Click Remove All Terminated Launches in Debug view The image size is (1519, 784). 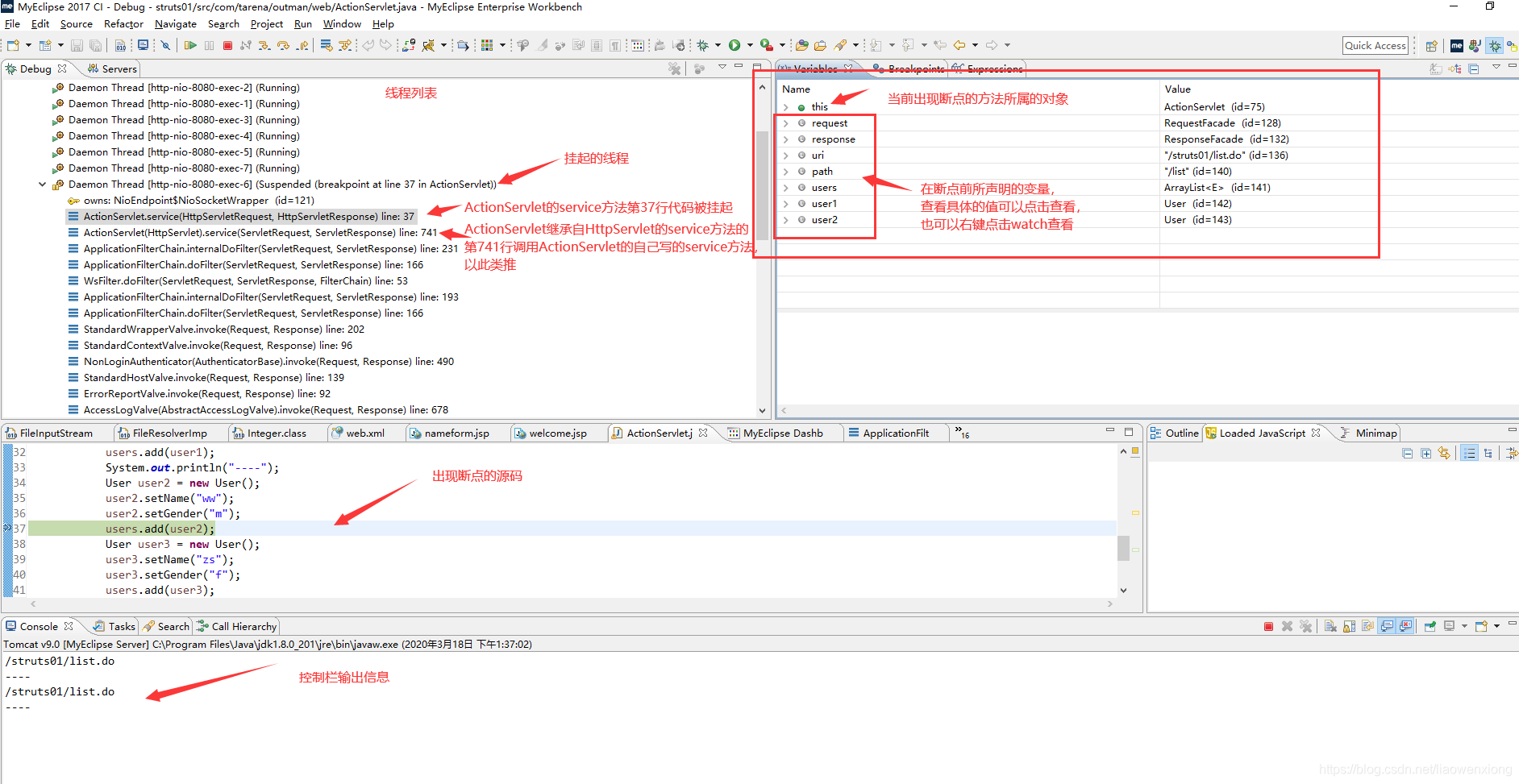click(x=675, y=68)
